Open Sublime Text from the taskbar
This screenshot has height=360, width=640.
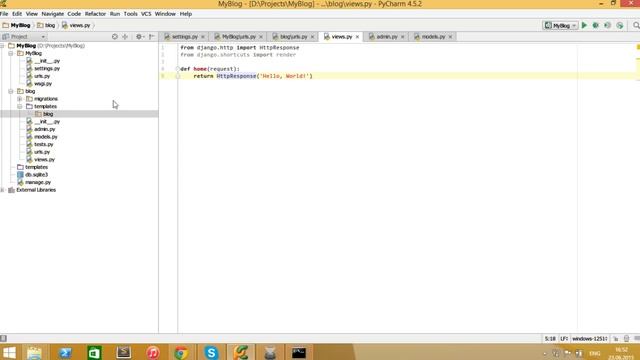click(x=124, y=353)
